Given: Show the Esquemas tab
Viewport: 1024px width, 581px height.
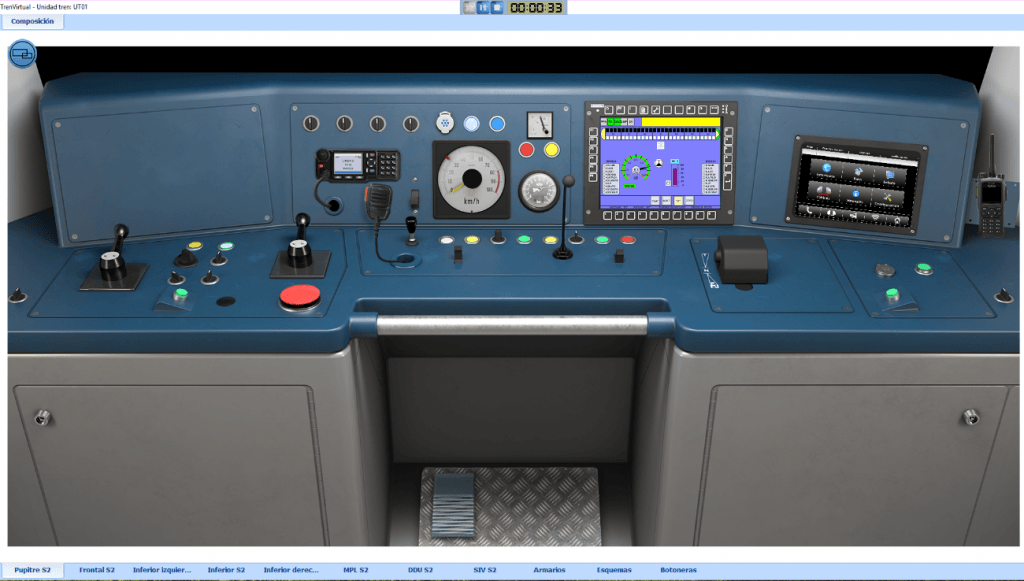Looking at the screenshot, I should [x=614, y=570].
